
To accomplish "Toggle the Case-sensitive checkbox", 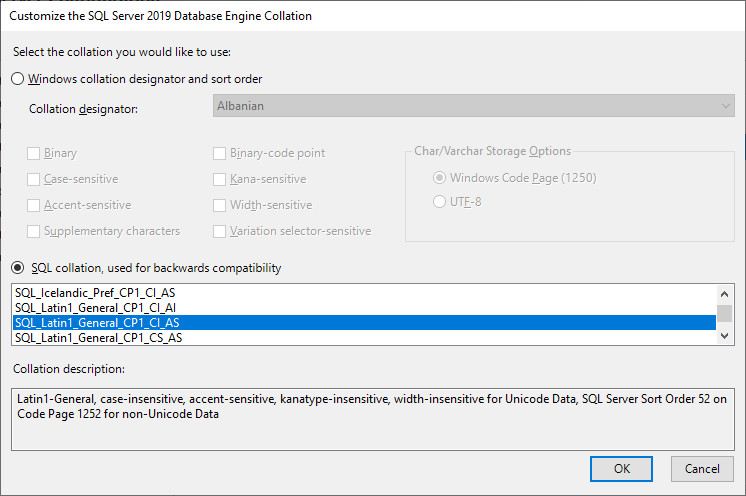I will point(33,179).
